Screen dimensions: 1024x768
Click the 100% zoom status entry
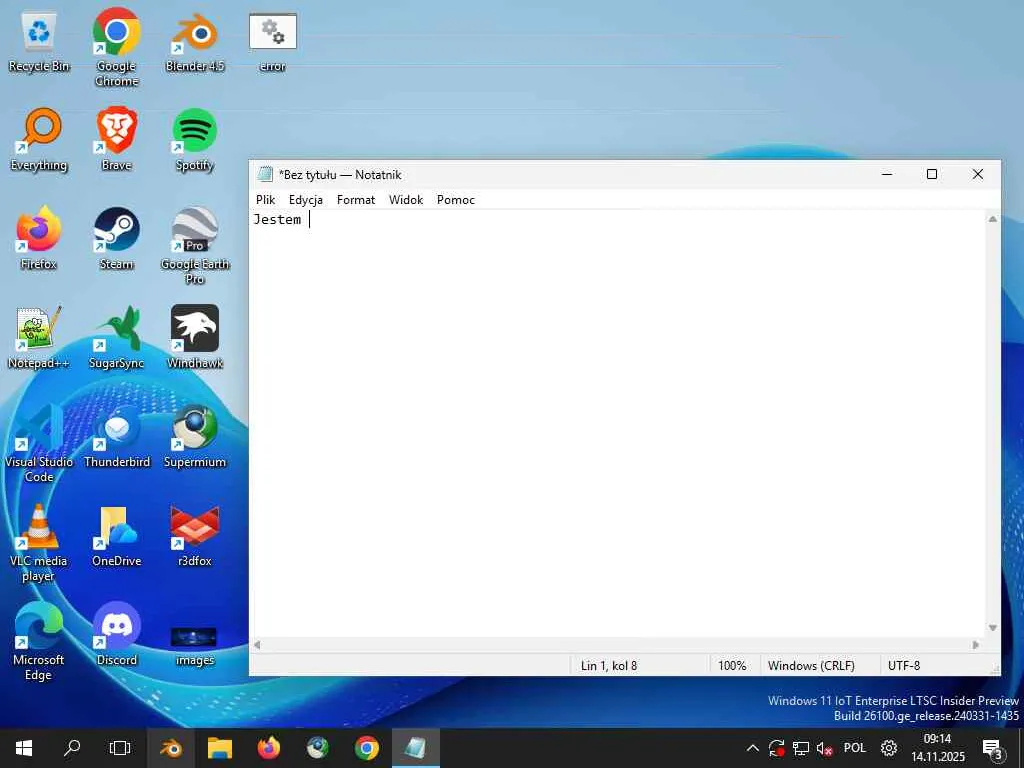pos(732,665)
